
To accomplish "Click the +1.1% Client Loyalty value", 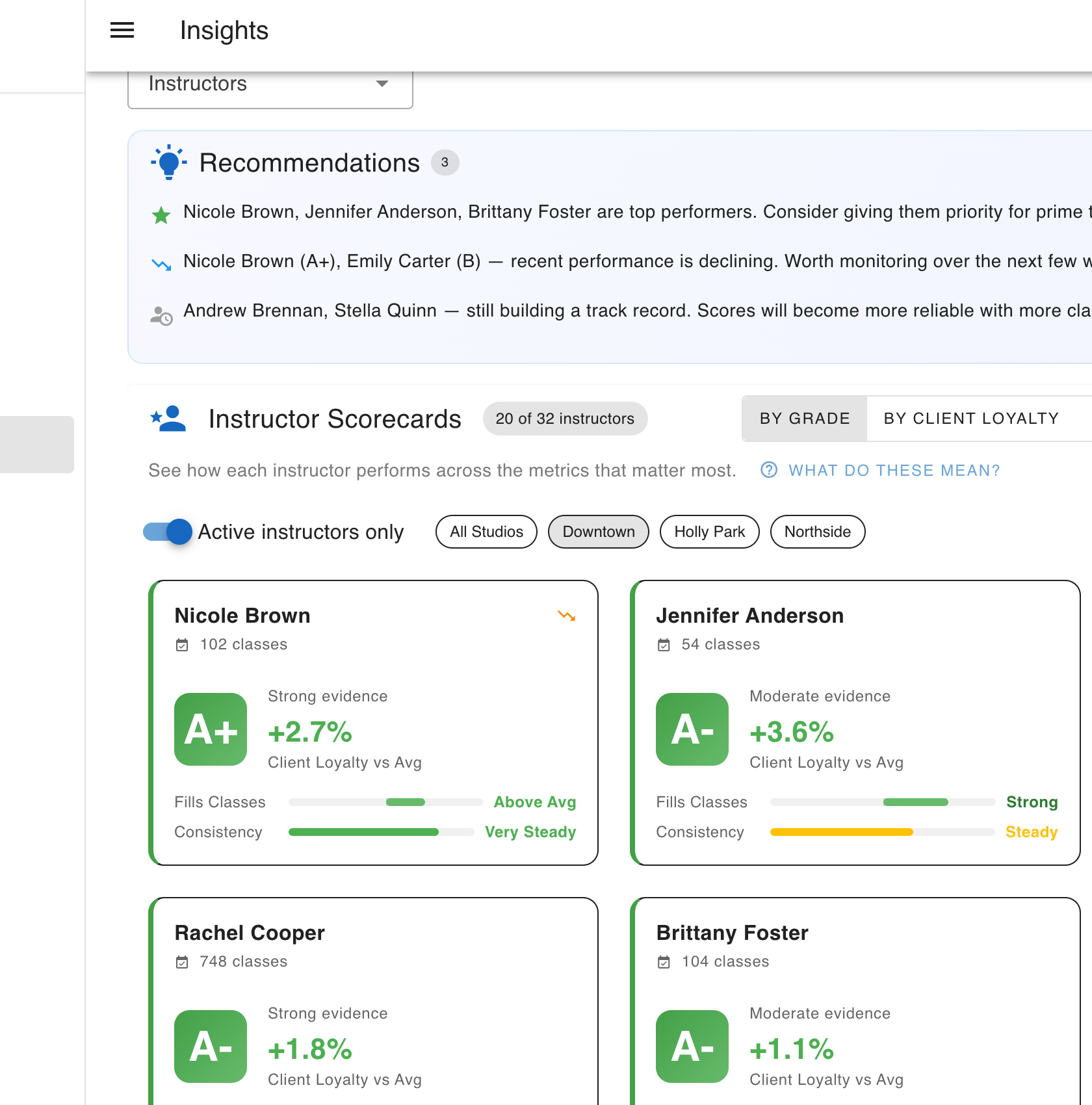I will pyautogui.click(x=792, y=1049).
